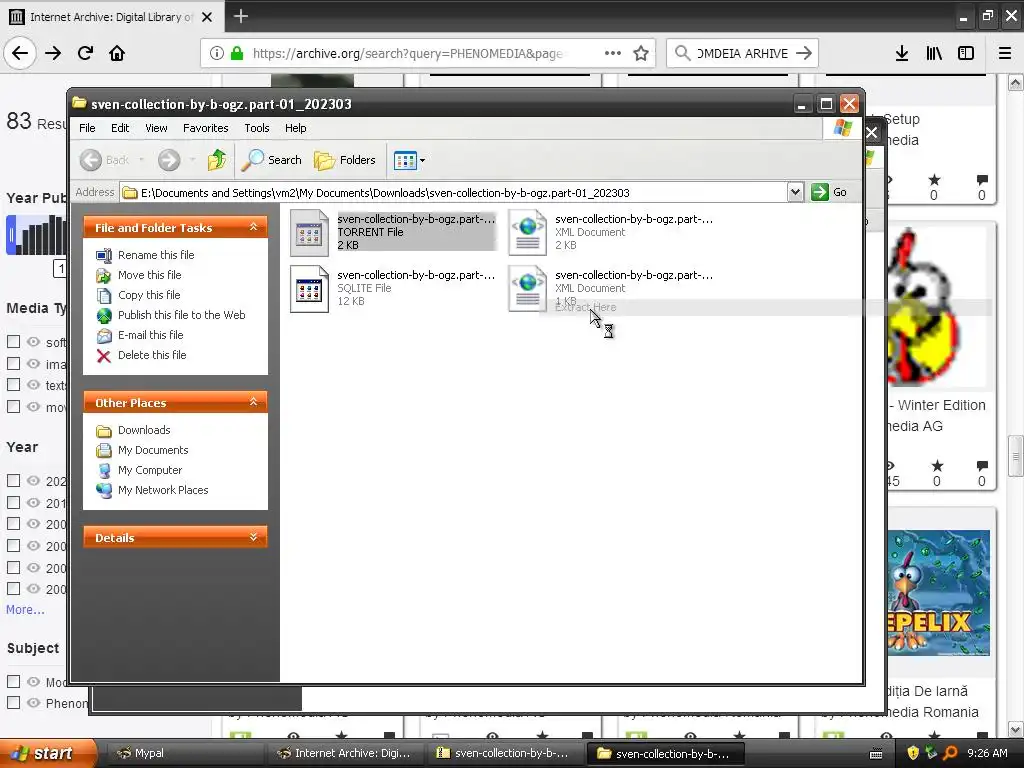This screenshot has height=768, width=1024.
Task: Check the 'soft' media type checkbox
Action: coord(13,342)
